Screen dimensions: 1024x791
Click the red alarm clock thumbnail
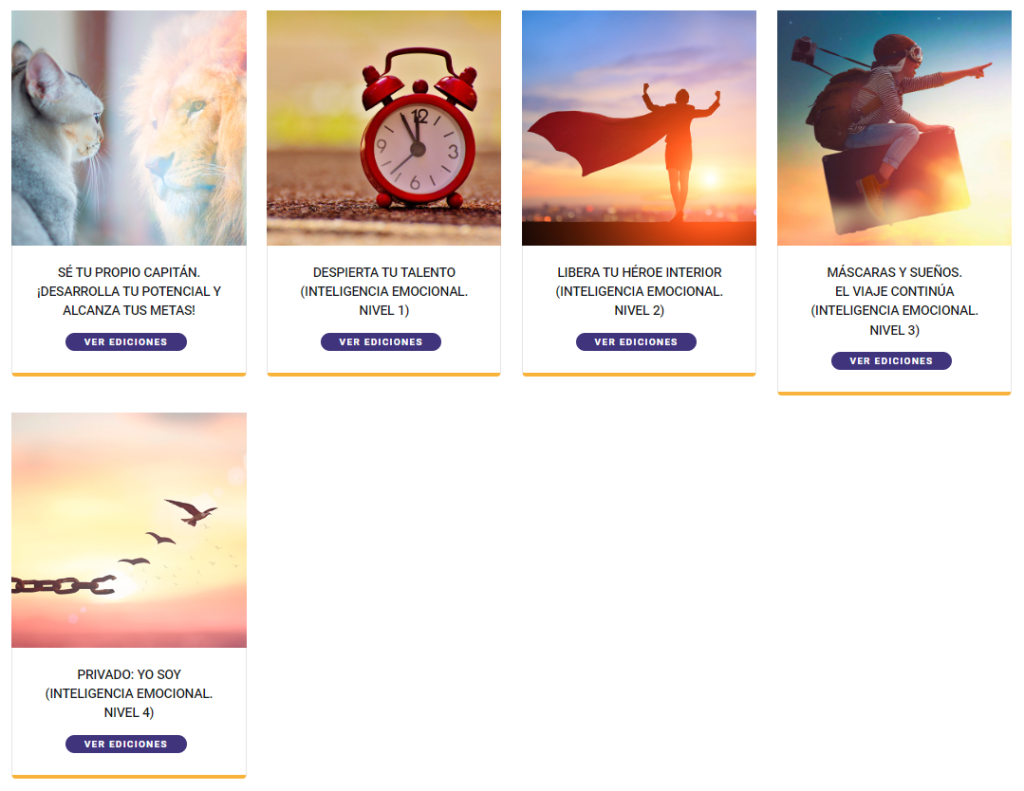(x=384, y=128)
